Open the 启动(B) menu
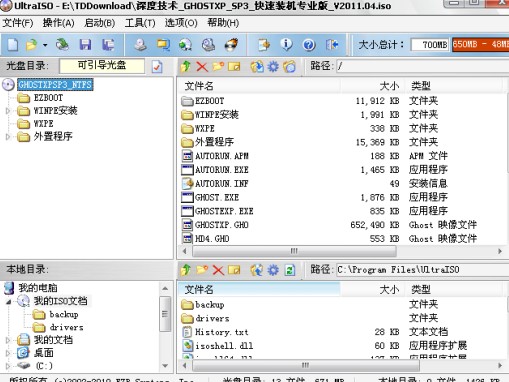The image size is (509, 382). [x=99, y=23]
